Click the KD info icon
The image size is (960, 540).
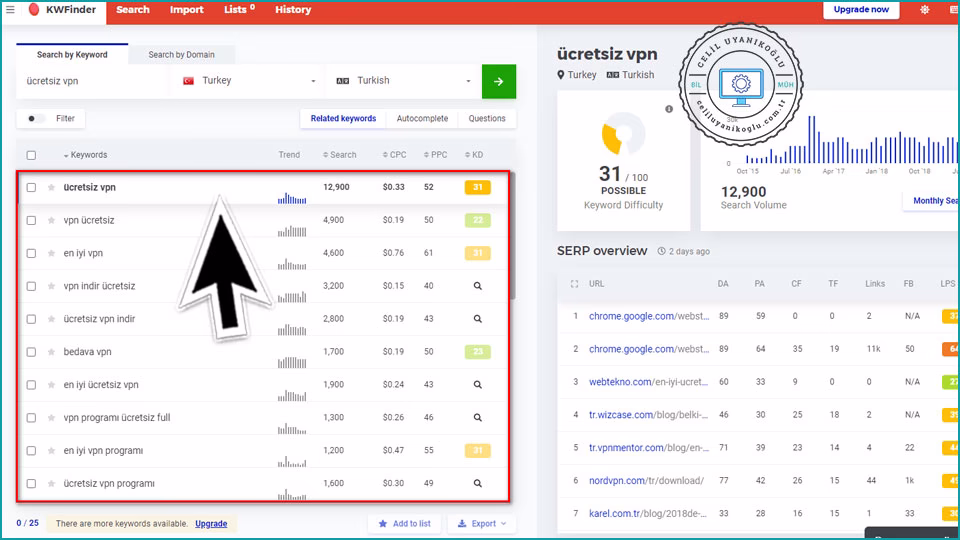pyautogui.click(x=669, y=109)
